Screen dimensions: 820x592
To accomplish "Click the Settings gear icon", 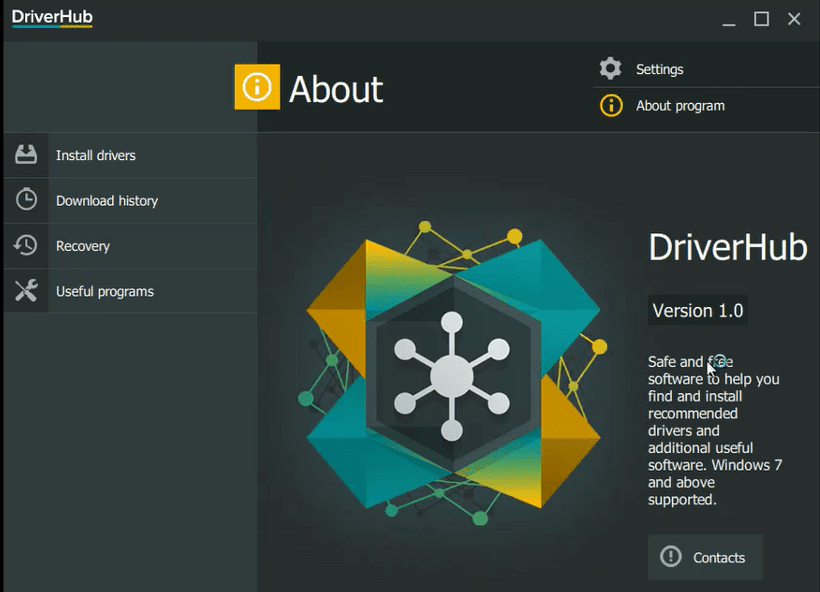I will tap(610, 69).
